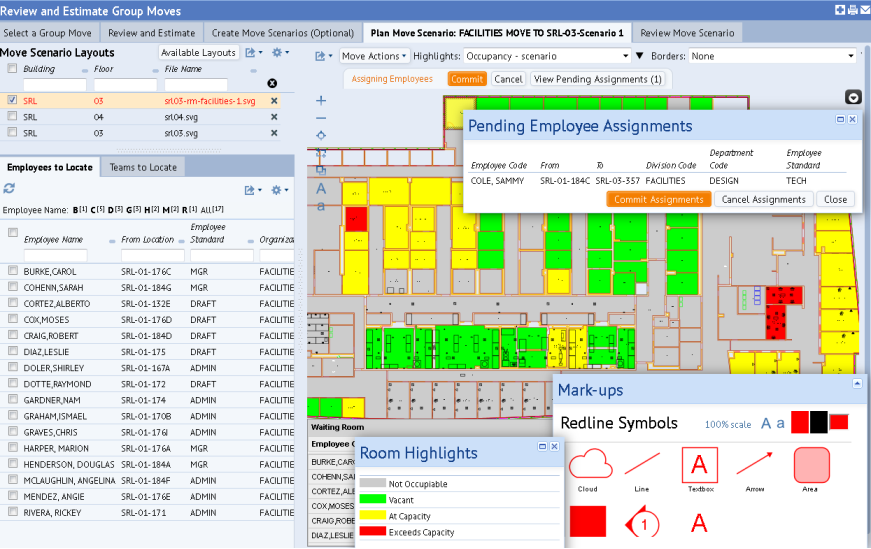This screenshot has height=549, width=871.
Task: Pick the black color swatch in Mark-ups
Action: (819, 422)
